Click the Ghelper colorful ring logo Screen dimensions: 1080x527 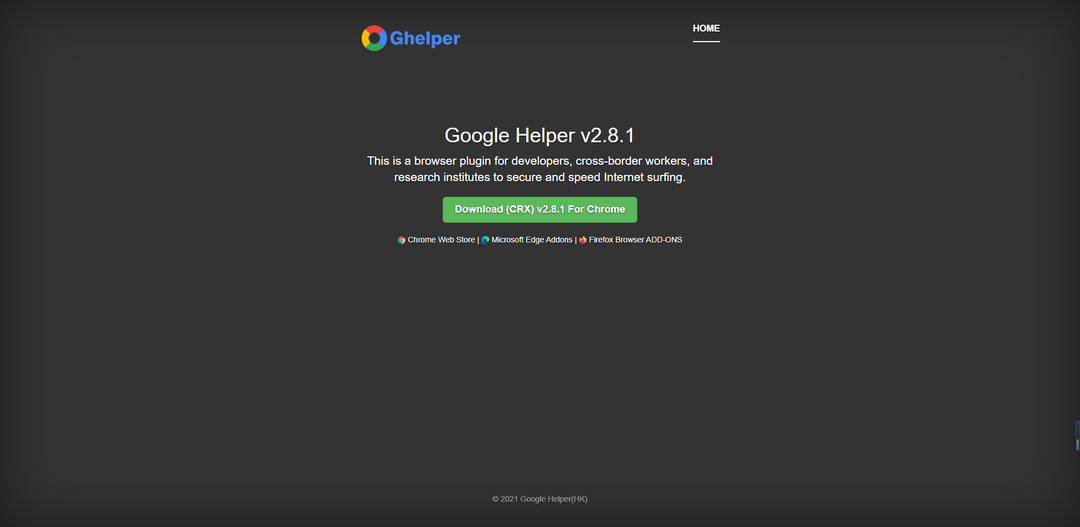[374, 39]
